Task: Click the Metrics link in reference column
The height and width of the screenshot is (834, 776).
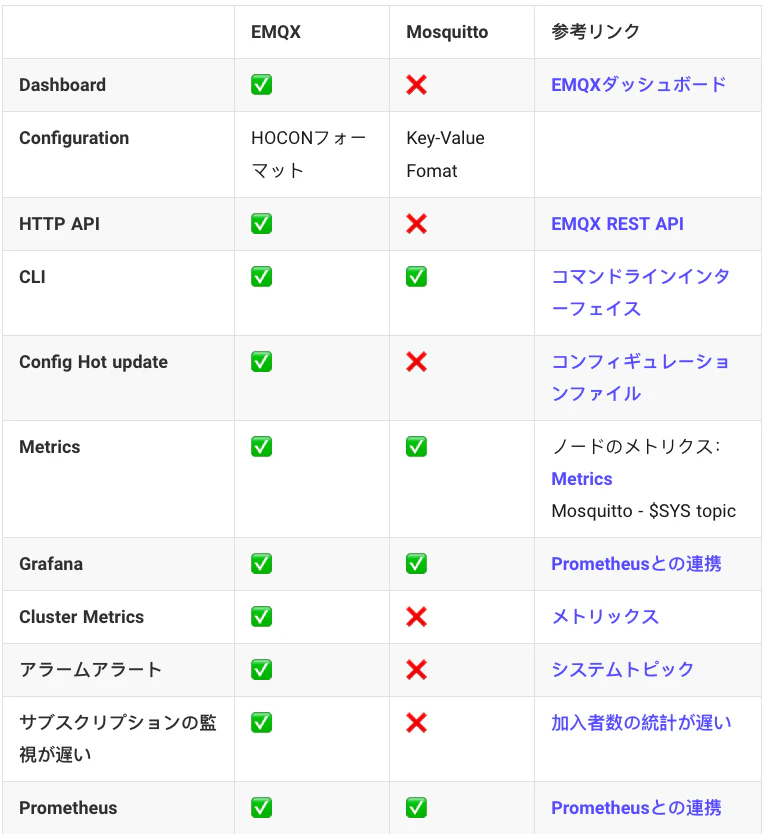Action: pyautogui.click(x=581, y=479)
